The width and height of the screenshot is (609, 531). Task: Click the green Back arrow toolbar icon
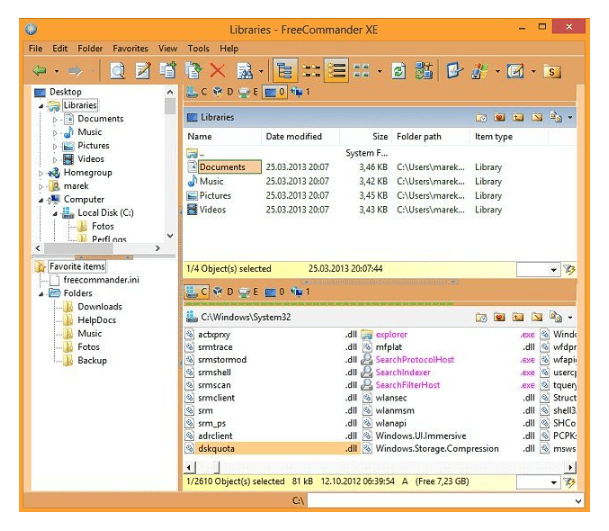(x=40, y=71)
